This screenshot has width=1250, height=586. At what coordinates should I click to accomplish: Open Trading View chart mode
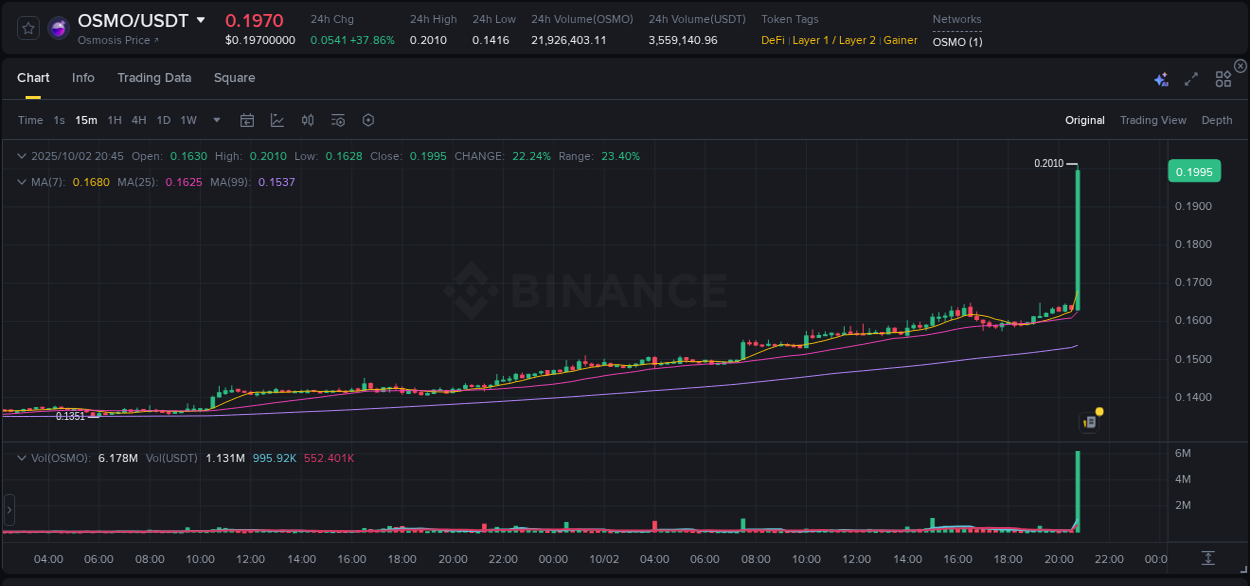[x=1153, y=119]
